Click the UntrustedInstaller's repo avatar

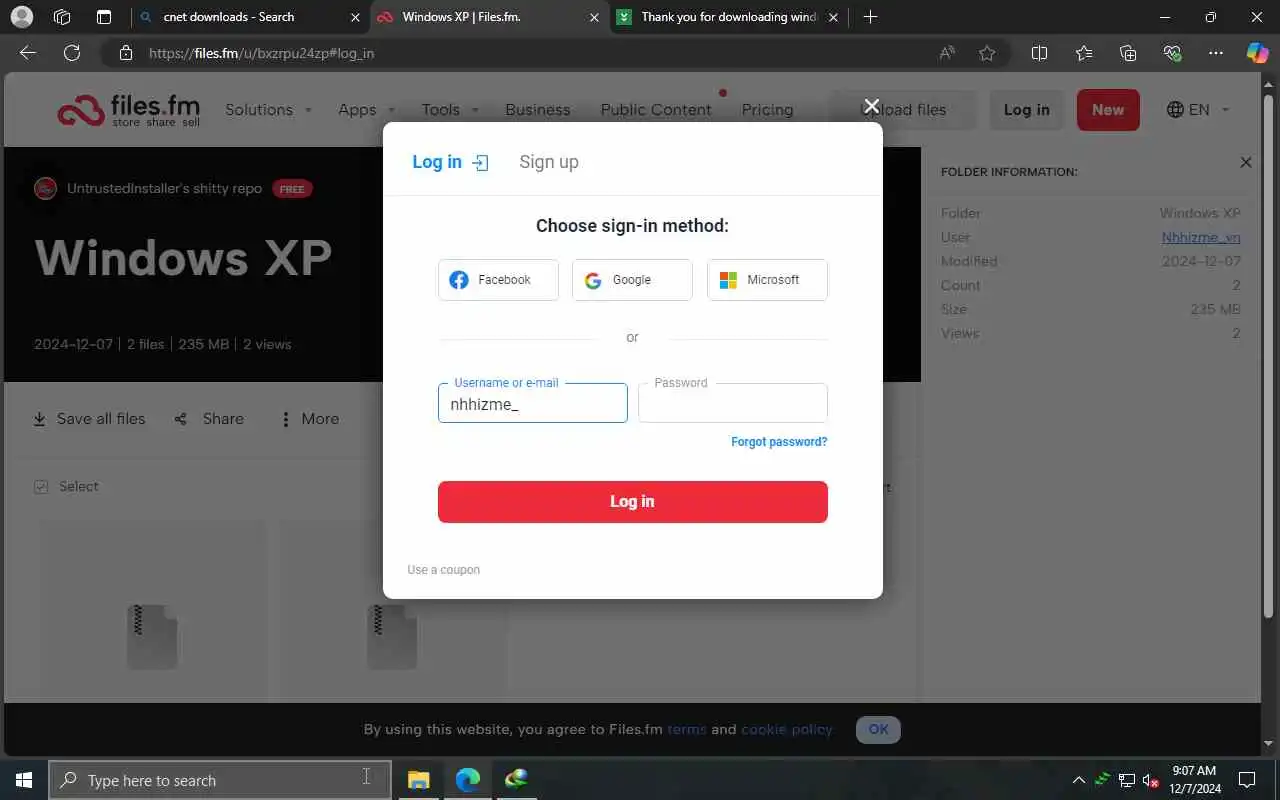[x=45, y=188]
